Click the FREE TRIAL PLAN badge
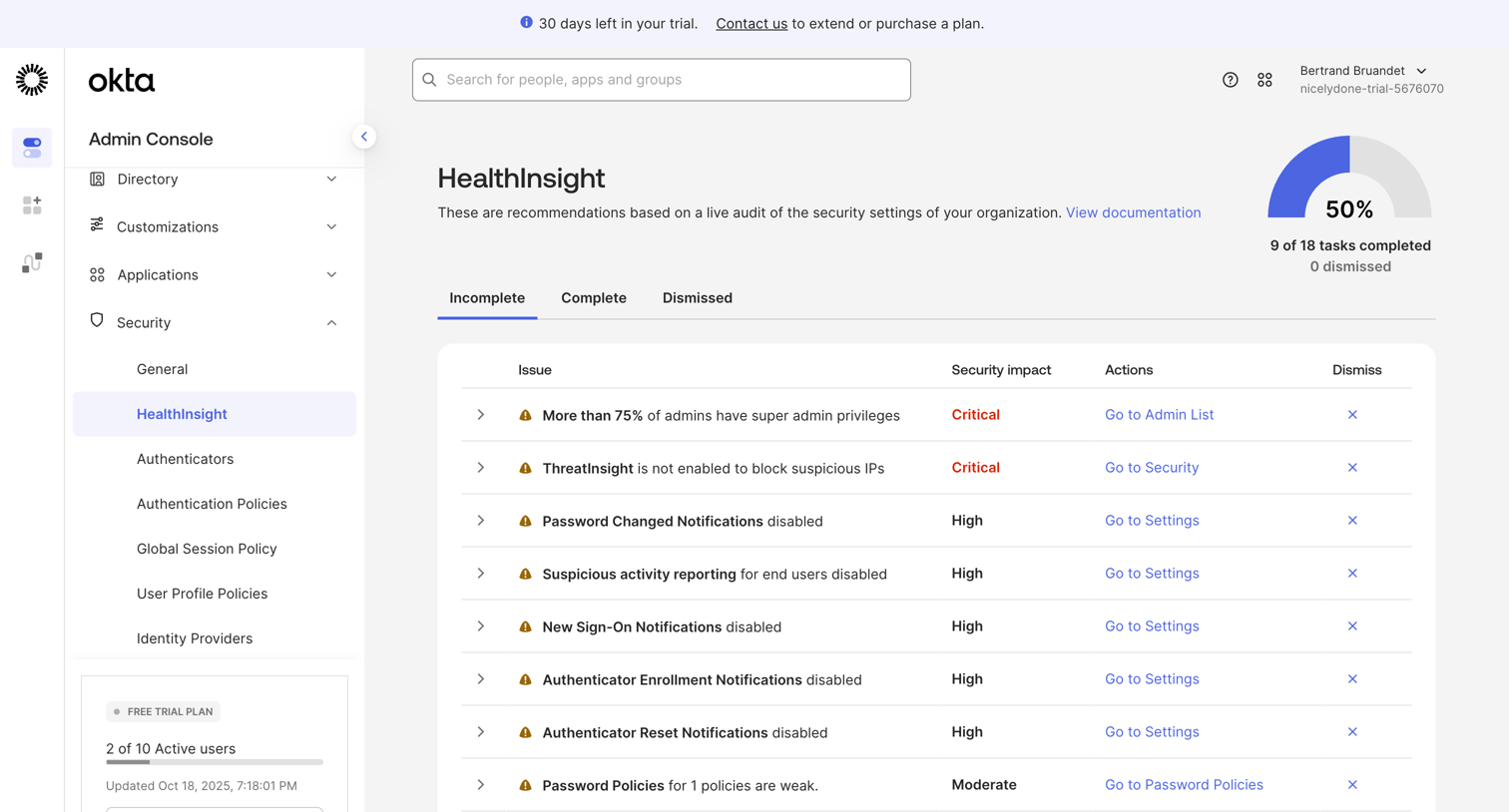Image resolution: width=1509 pixels, height=812 pixels. 164,711
